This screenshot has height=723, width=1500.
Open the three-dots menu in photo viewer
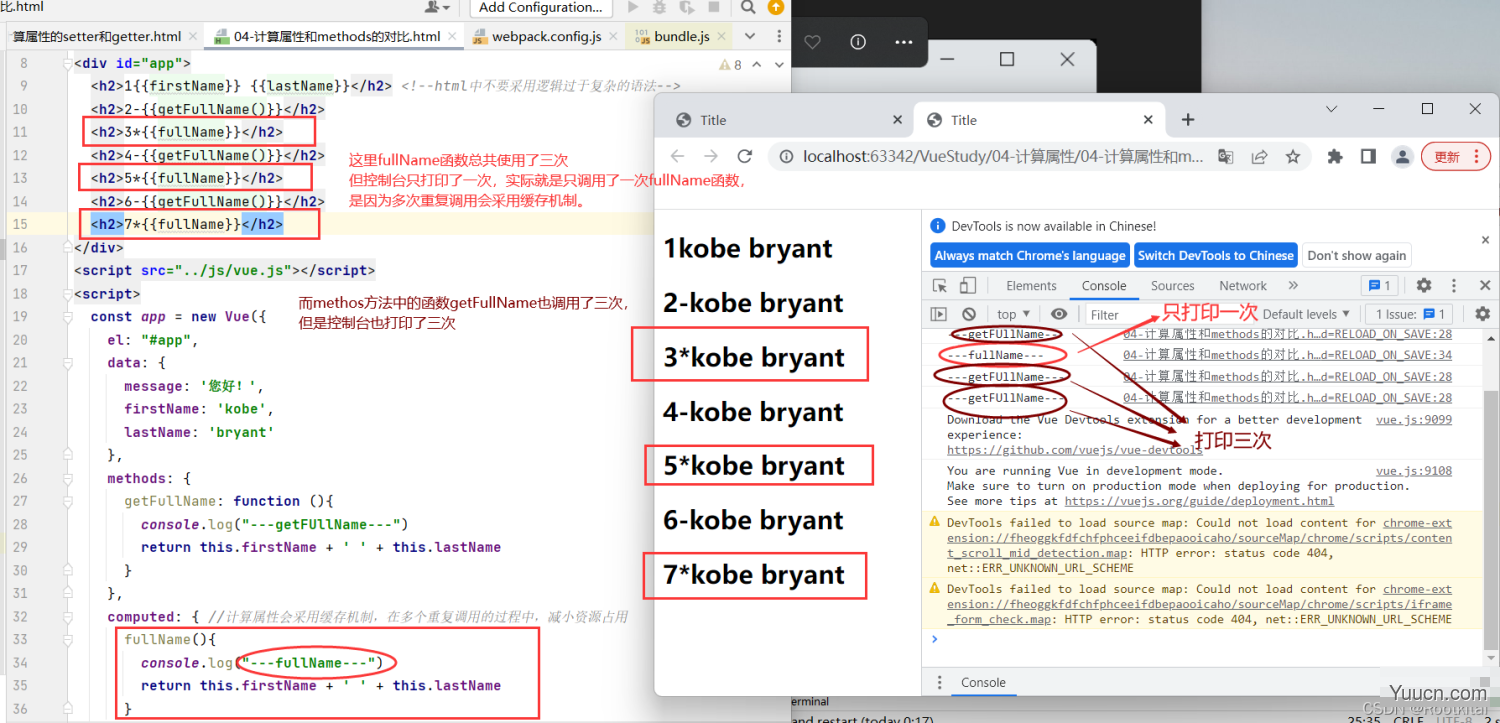903,42
